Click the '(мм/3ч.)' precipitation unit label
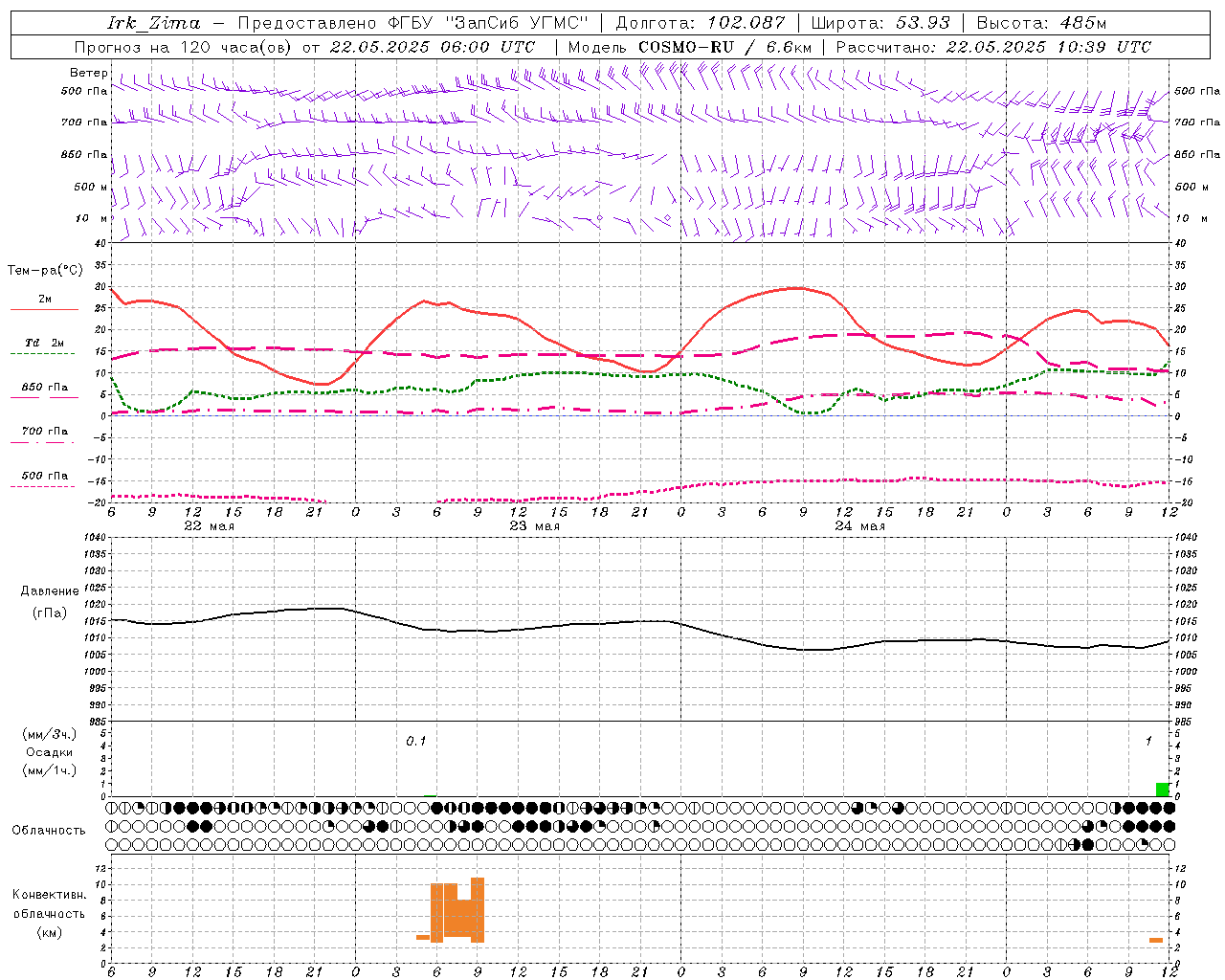The height and width of the screenshot is (980, 1225). (50, 734)
